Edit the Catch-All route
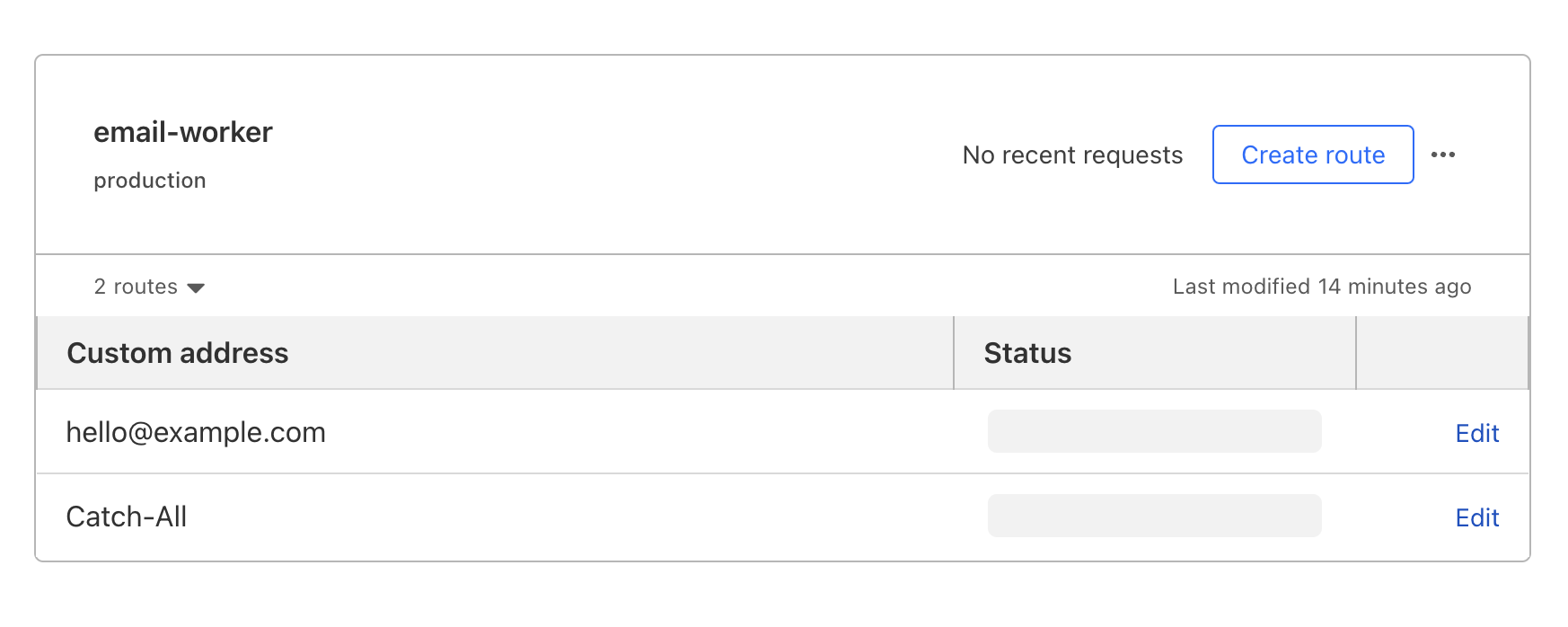This screenshot has height=627, width=1568. pyautogui.click(x=1476, y=517)
